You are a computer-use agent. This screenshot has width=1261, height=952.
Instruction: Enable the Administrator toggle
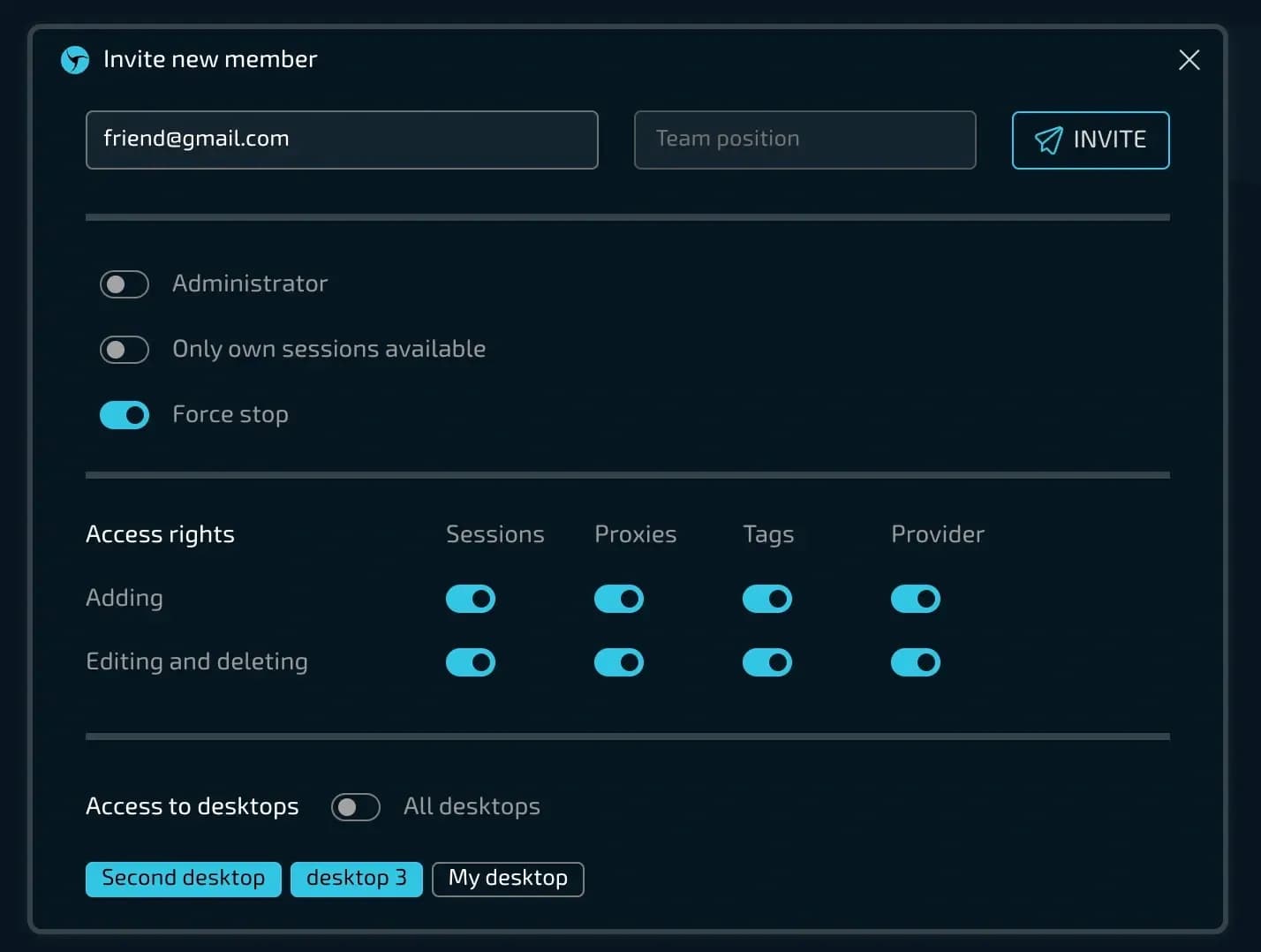tap(125, 284)
